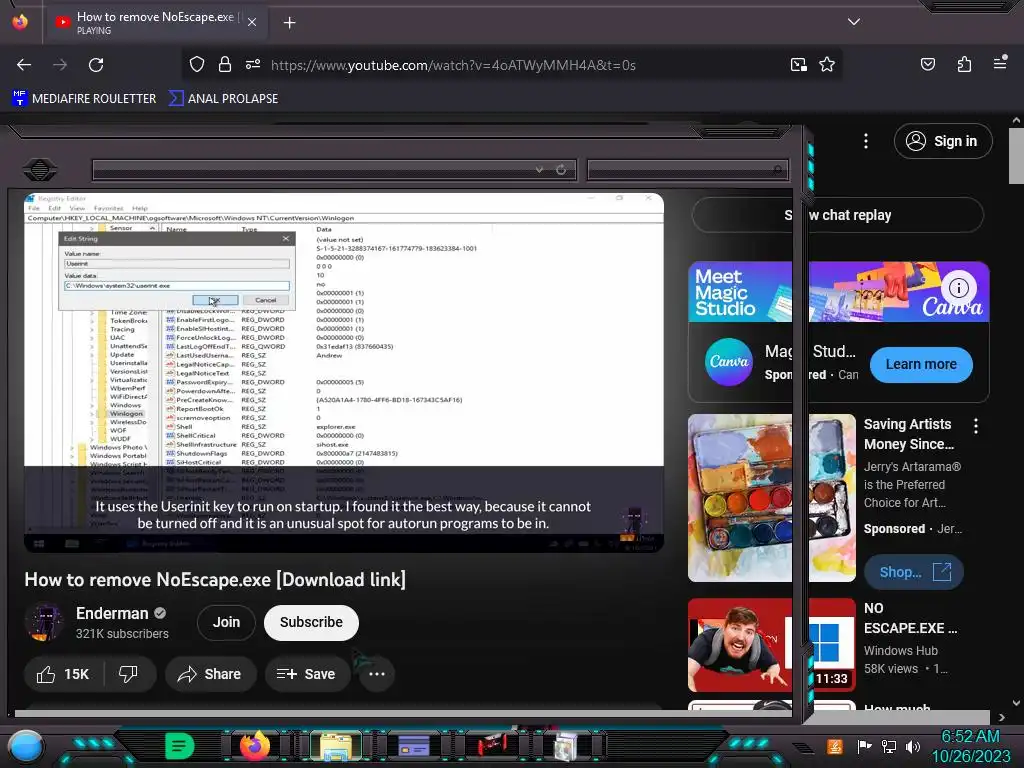
Task: Open the purple window app on taskbar
Action: point(413,746)
